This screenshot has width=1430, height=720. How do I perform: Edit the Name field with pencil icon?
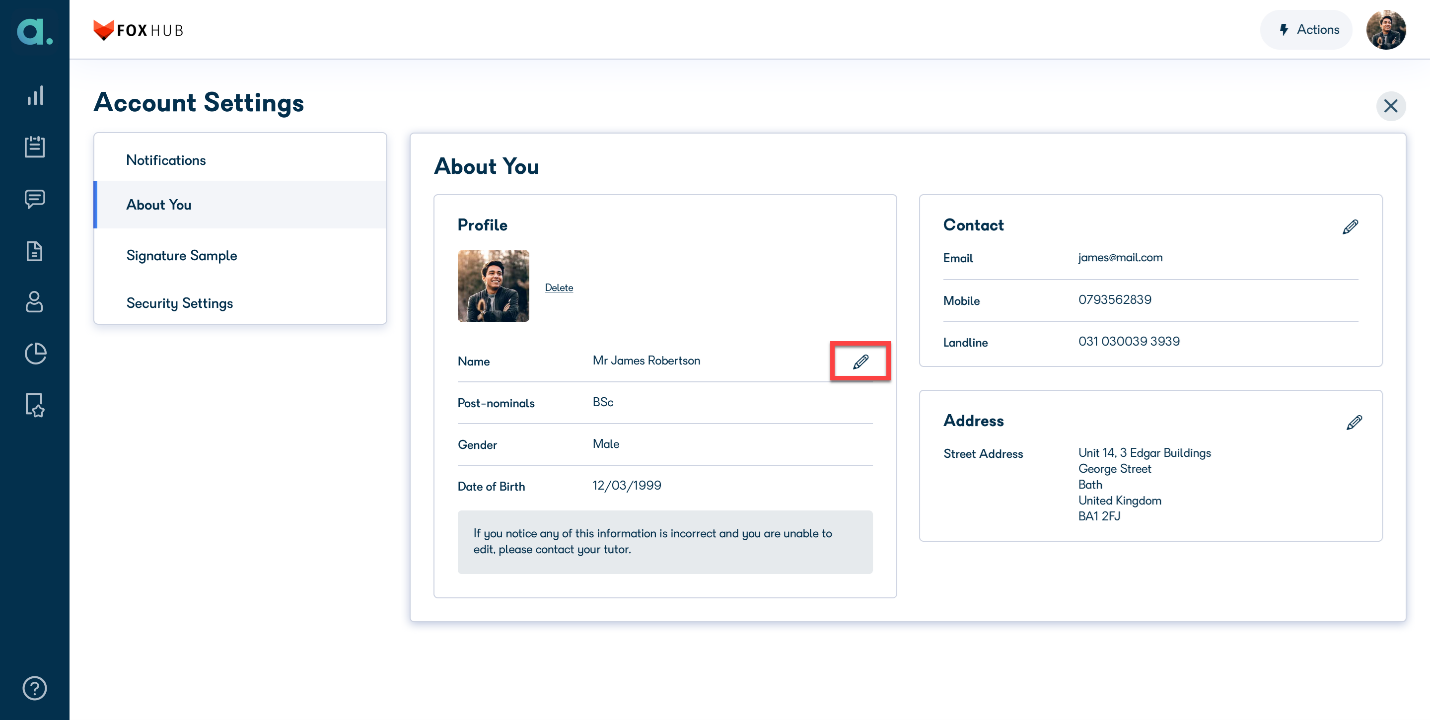(x=860, y=361)
